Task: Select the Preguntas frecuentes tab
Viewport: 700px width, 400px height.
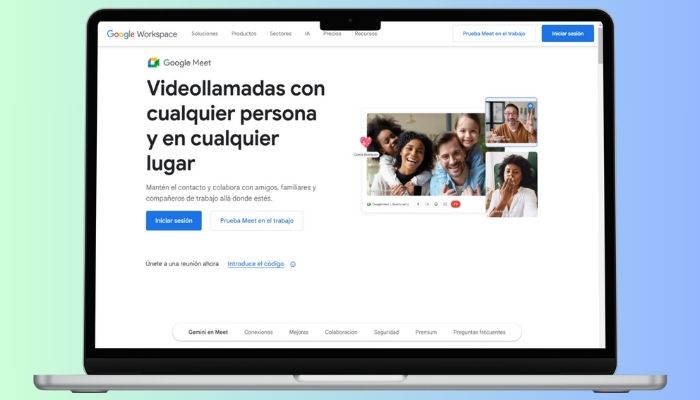Action: (479, 332)
